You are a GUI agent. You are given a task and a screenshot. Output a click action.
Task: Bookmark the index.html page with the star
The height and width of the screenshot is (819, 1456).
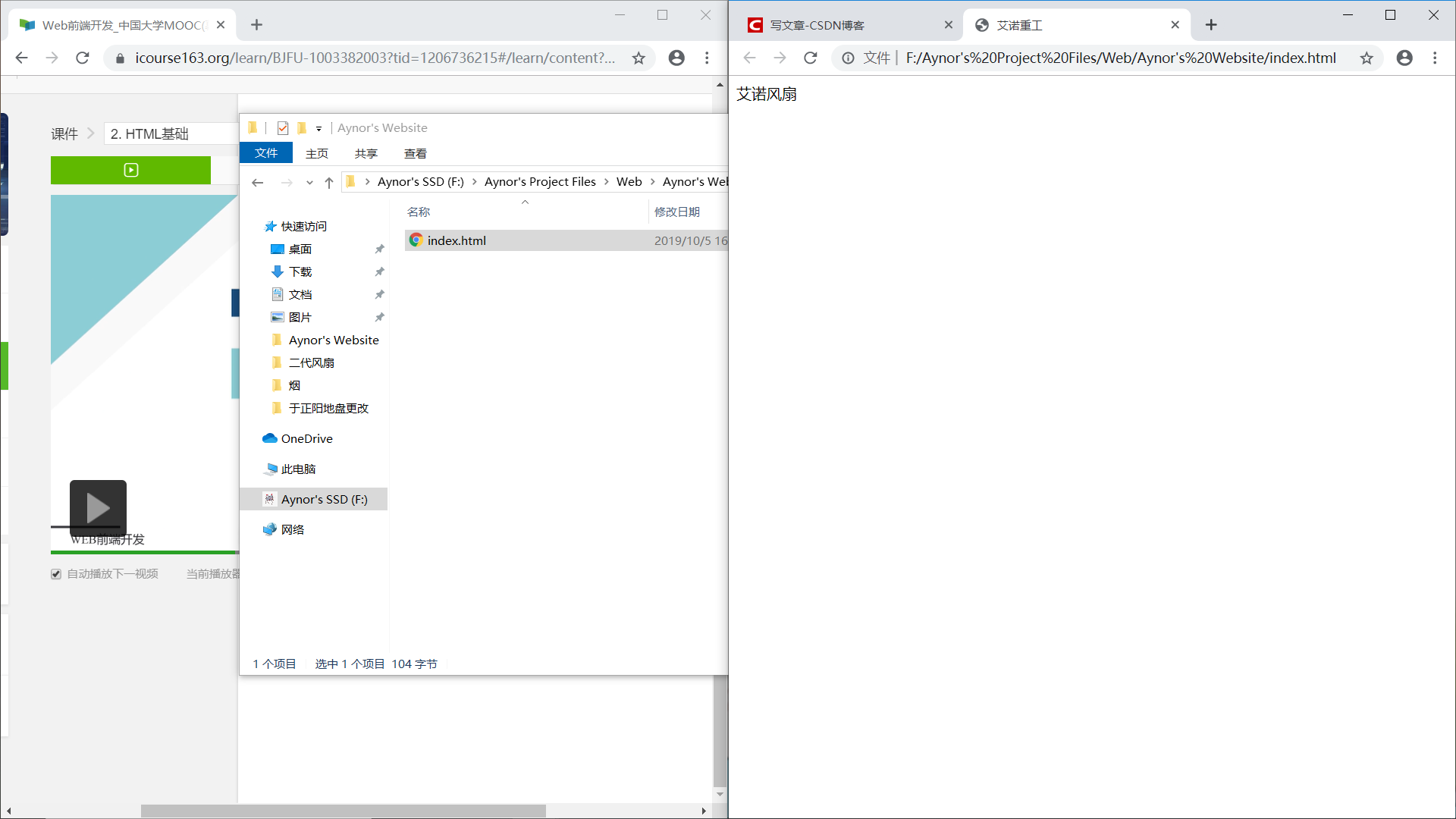pyautogui.click(x=1367, y=58)
